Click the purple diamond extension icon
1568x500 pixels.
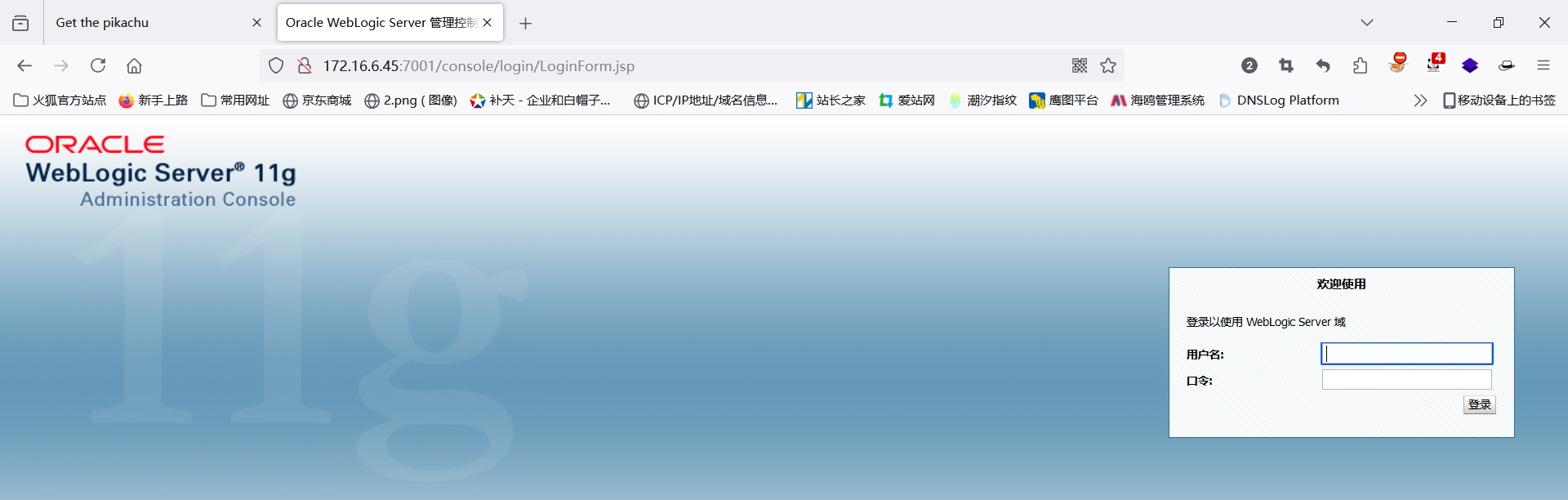tap(1470, 65)
